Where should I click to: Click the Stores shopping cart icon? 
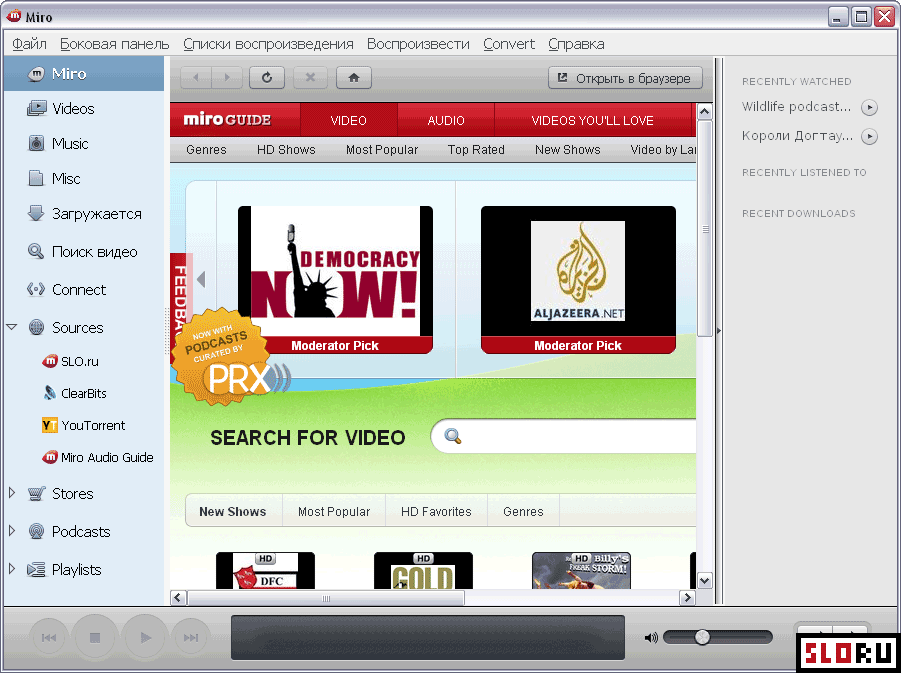(36, 493)
